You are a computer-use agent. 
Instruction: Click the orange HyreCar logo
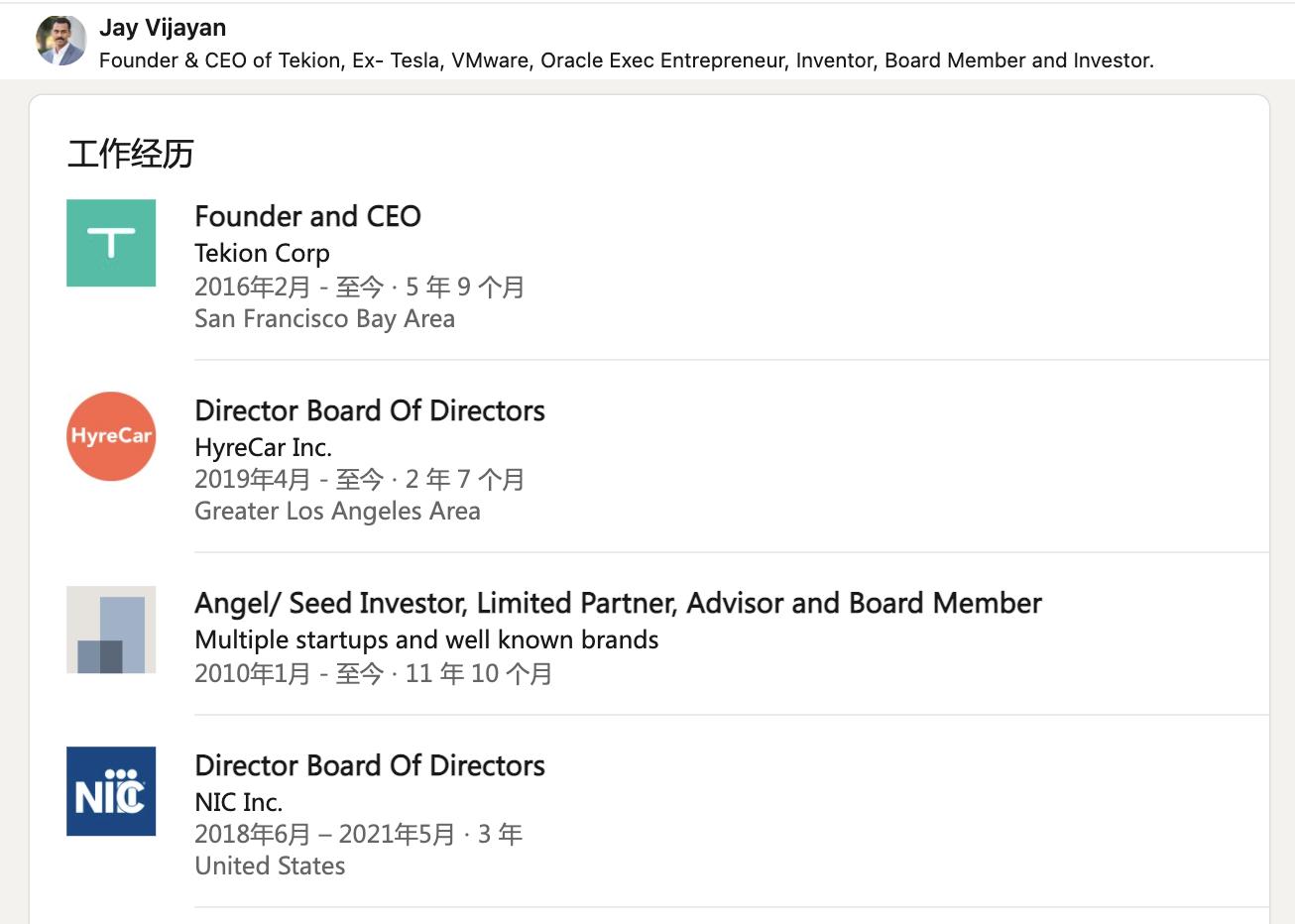[111, 436]
